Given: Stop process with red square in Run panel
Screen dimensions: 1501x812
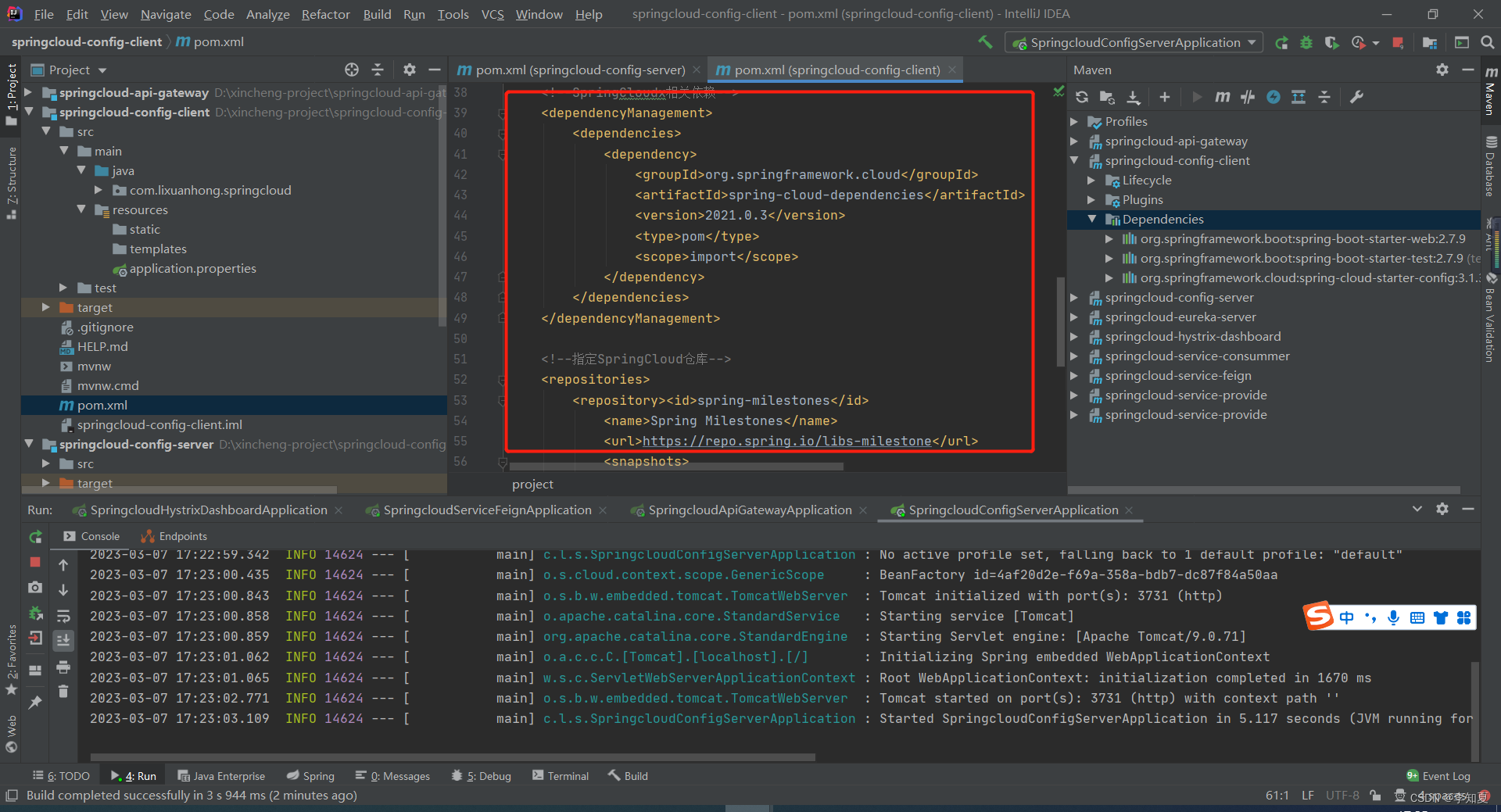Looking at the screenshot, I should [x=35, y=562].
